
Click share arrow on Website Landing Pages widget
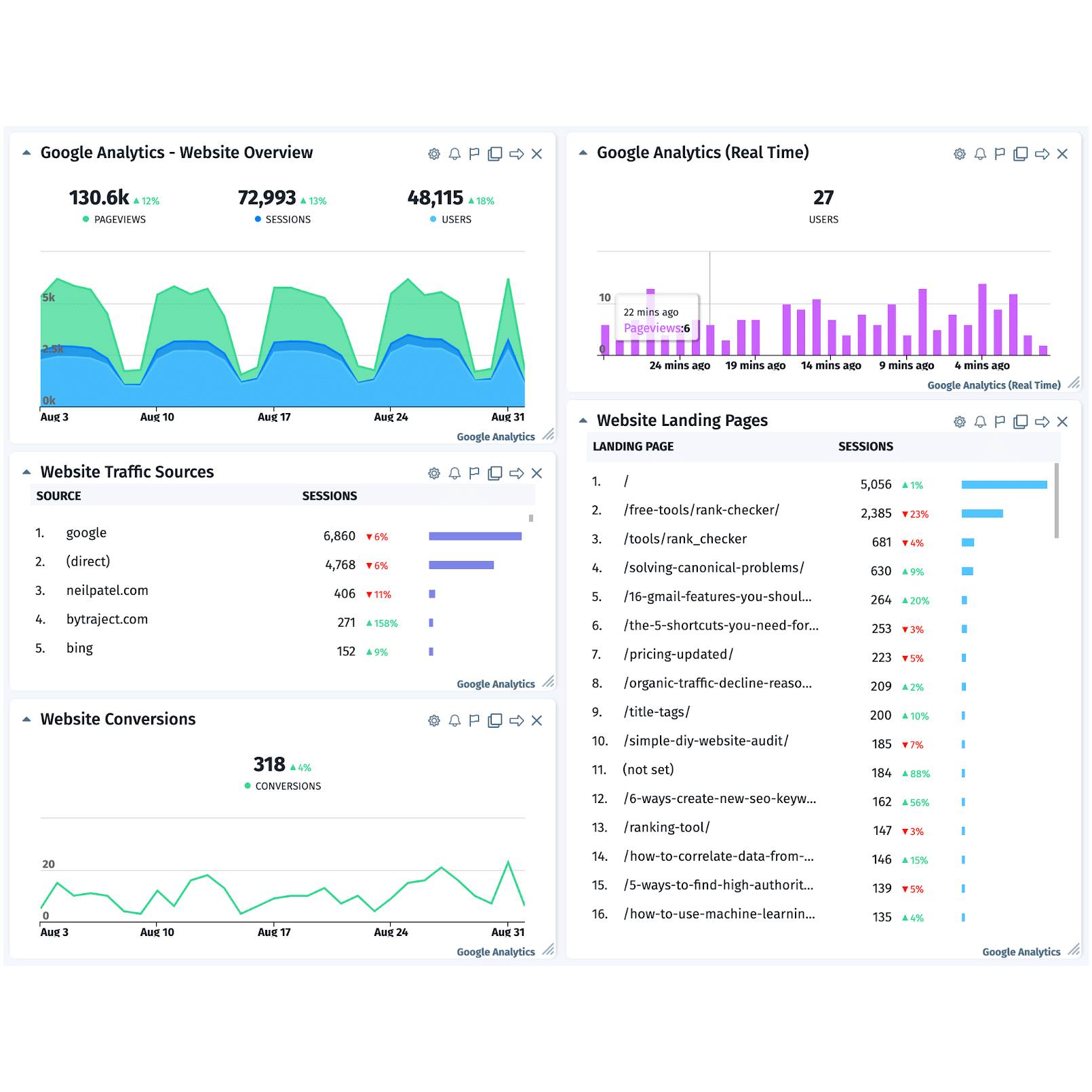pyautogui.click(x=1042, y=422)
